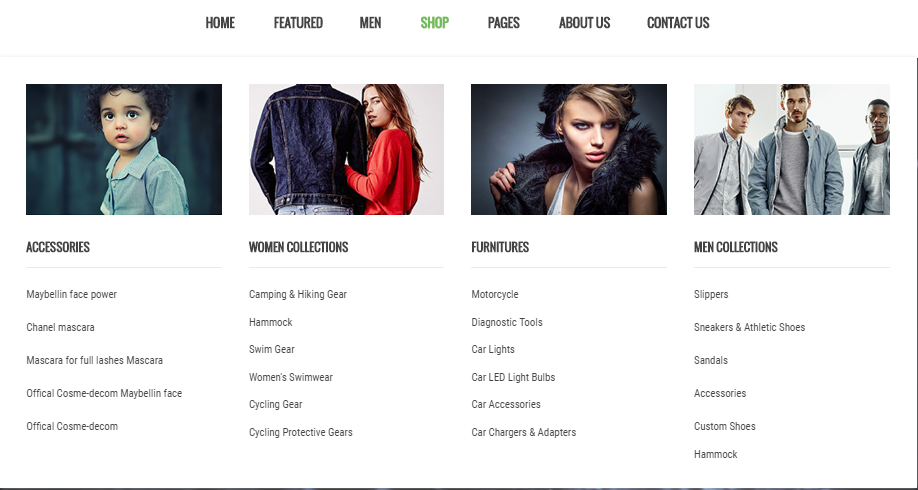Click the Women Collections denim jacket image

tap(347, 149)
